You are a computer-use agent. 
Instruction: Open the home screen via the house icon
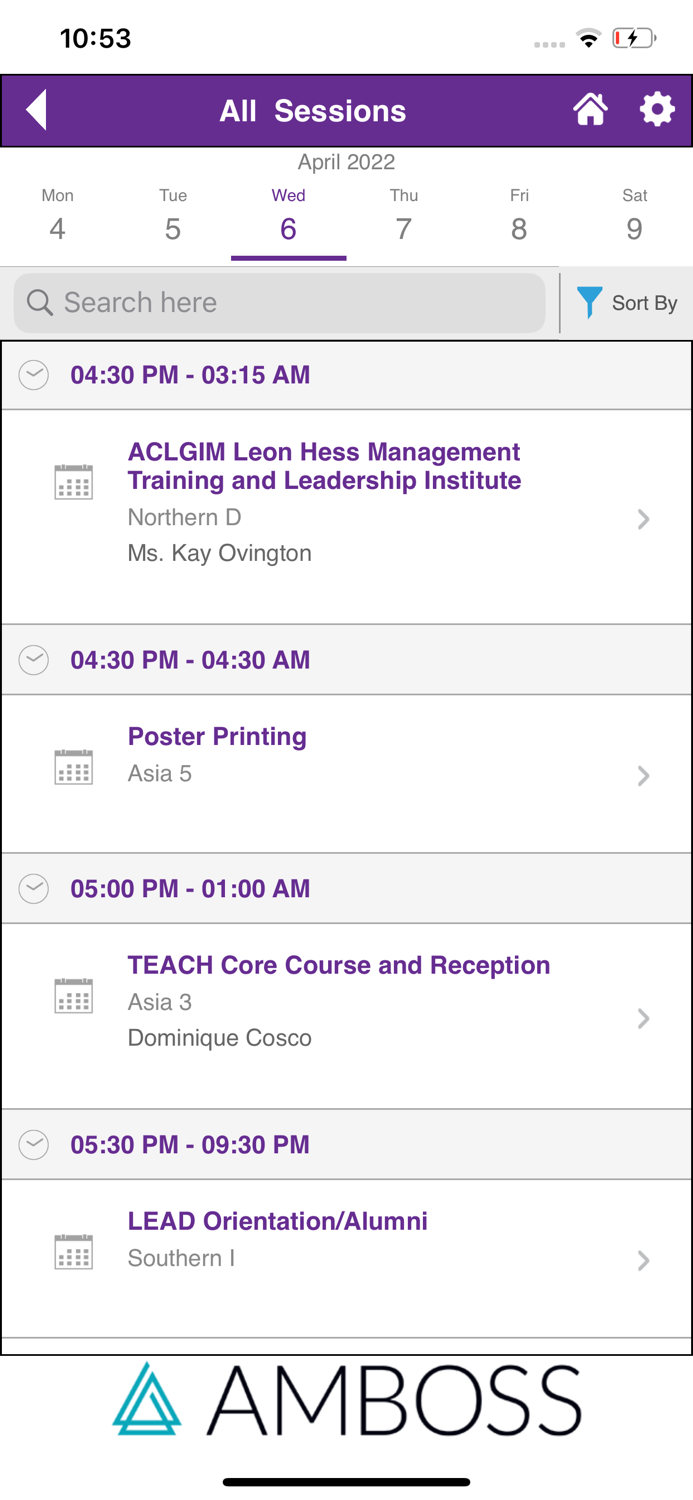pos(591,110)
